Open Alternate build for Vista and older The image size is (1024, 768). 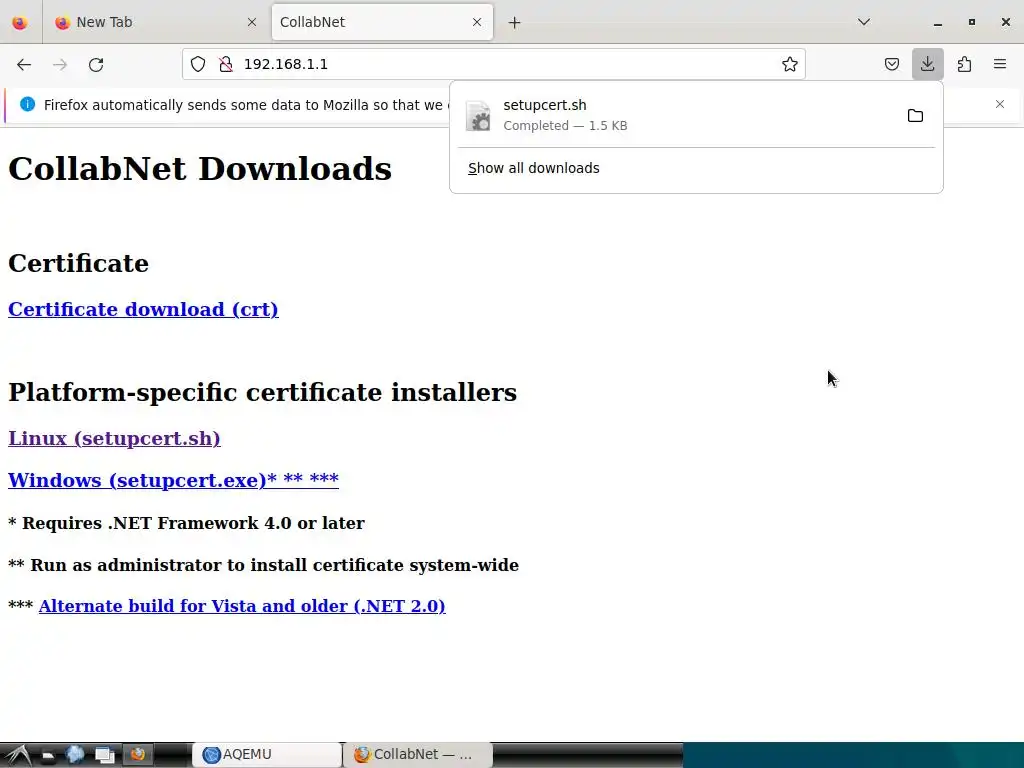[242, 606]
